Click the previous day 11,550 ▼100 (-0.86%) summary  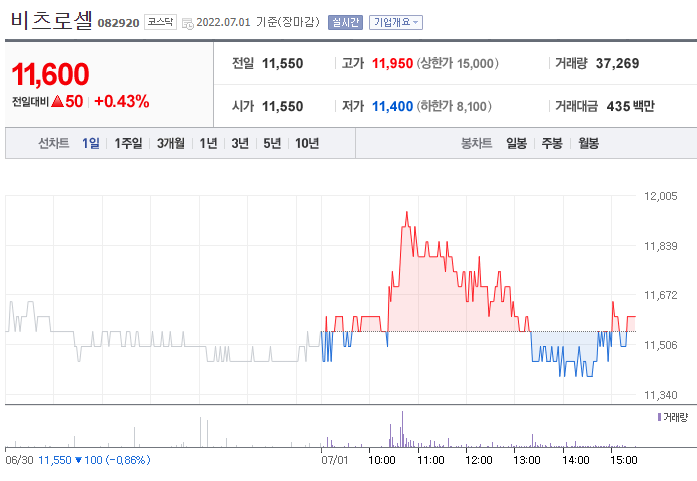94,460
